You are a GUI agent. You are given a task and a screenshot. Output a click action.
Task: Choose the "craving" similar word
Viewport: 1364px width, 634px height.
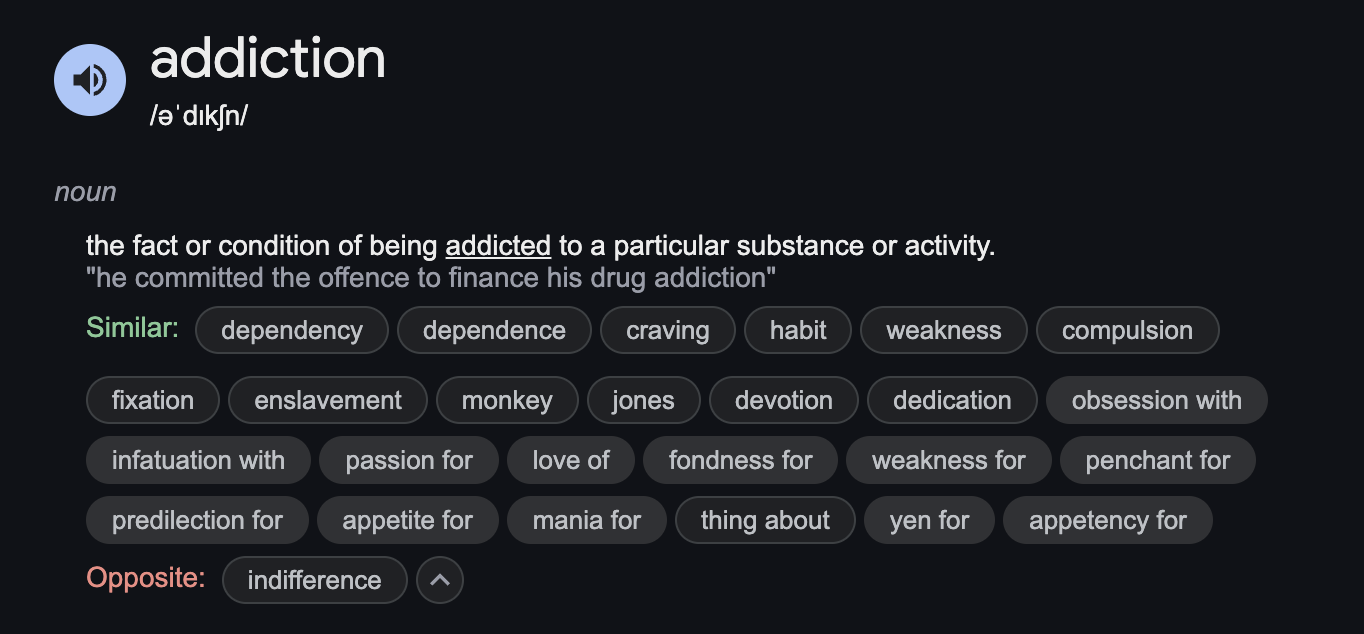click(668, 330)
